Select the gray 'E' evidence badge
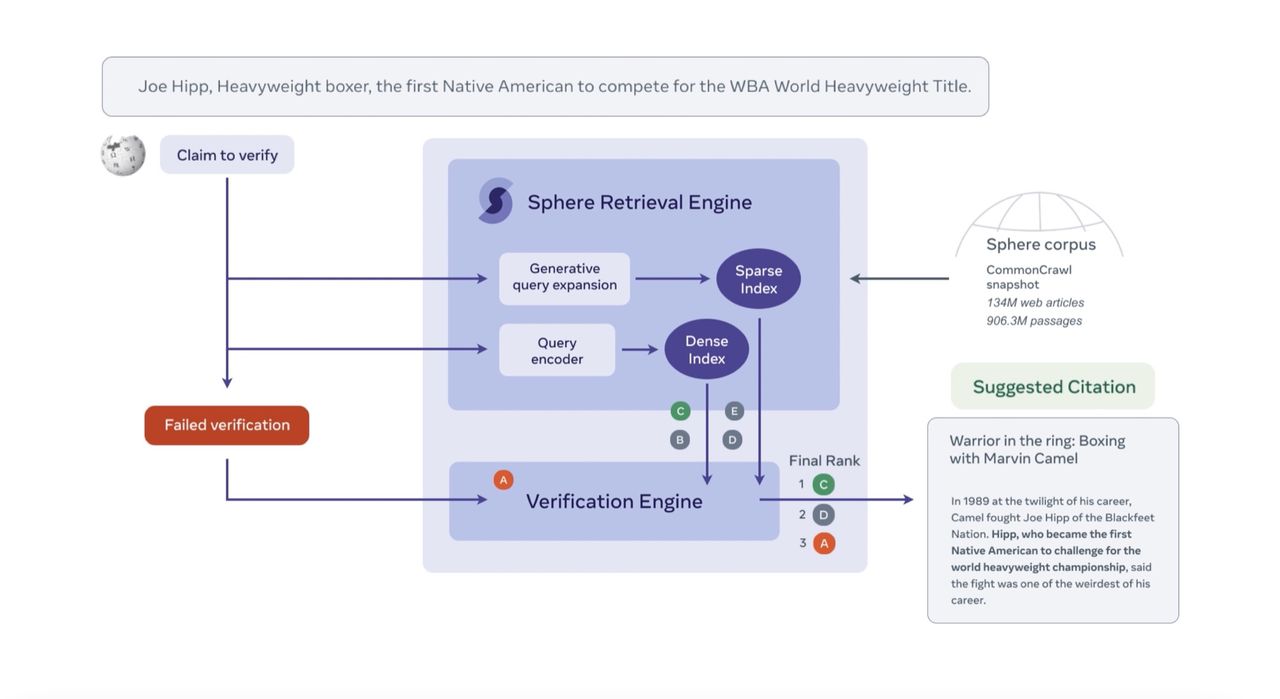 pyautogui.click(x=733, y=410)
